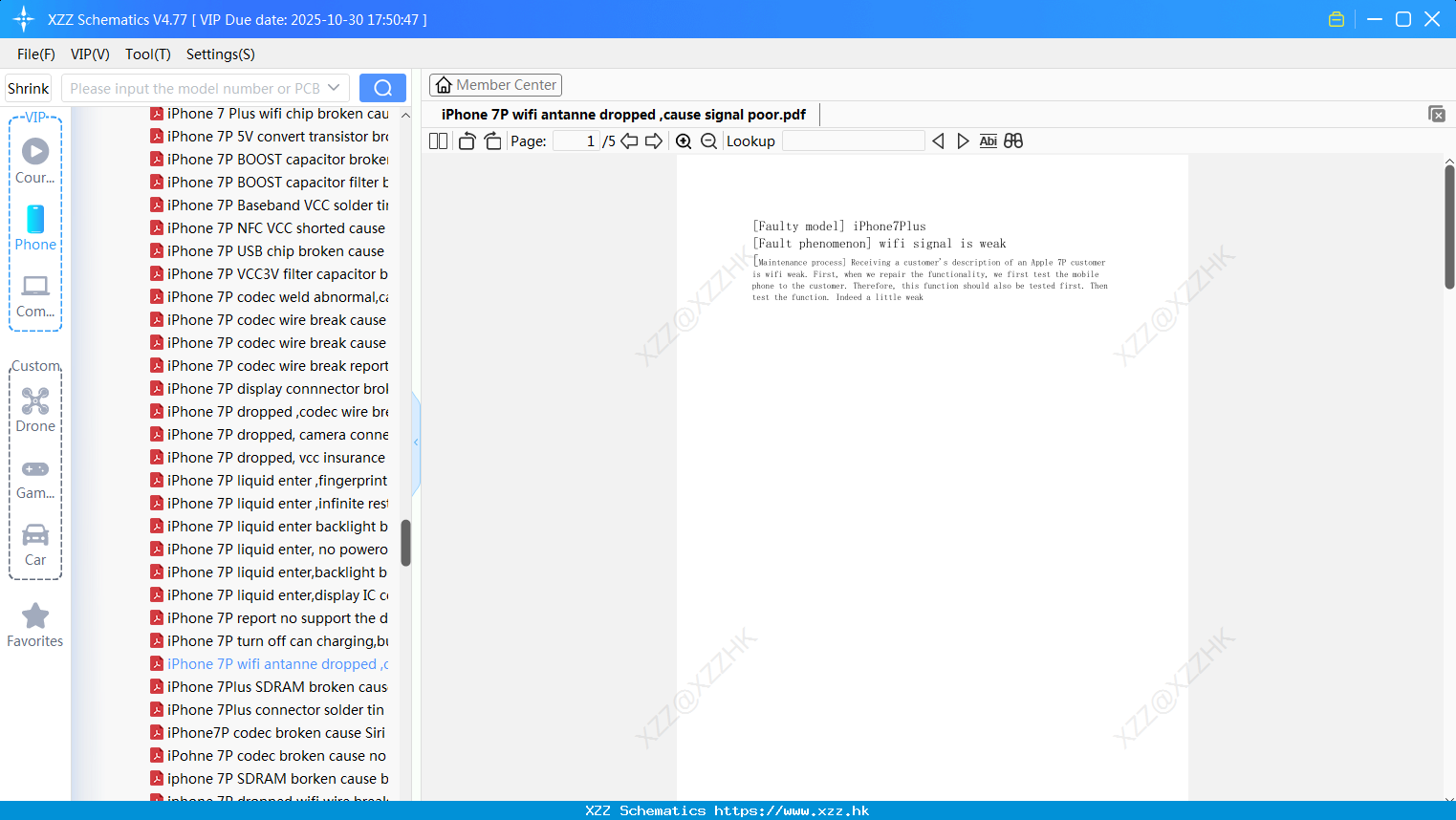The width and height of the screenshot is (1456, 820).
Task: Zoom in on the PDF
Action: coord(684,140)
